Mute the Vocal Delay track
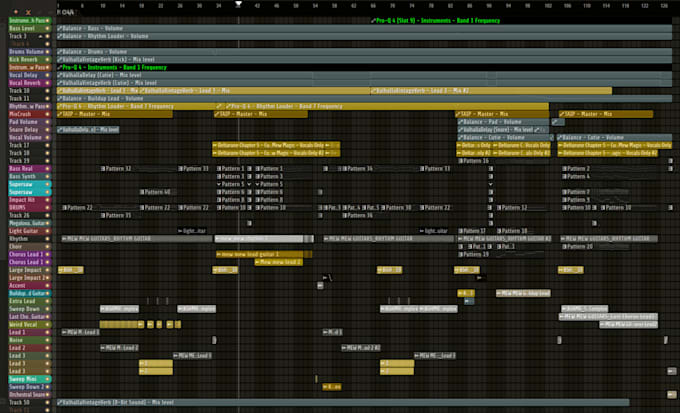 [47, 75]
